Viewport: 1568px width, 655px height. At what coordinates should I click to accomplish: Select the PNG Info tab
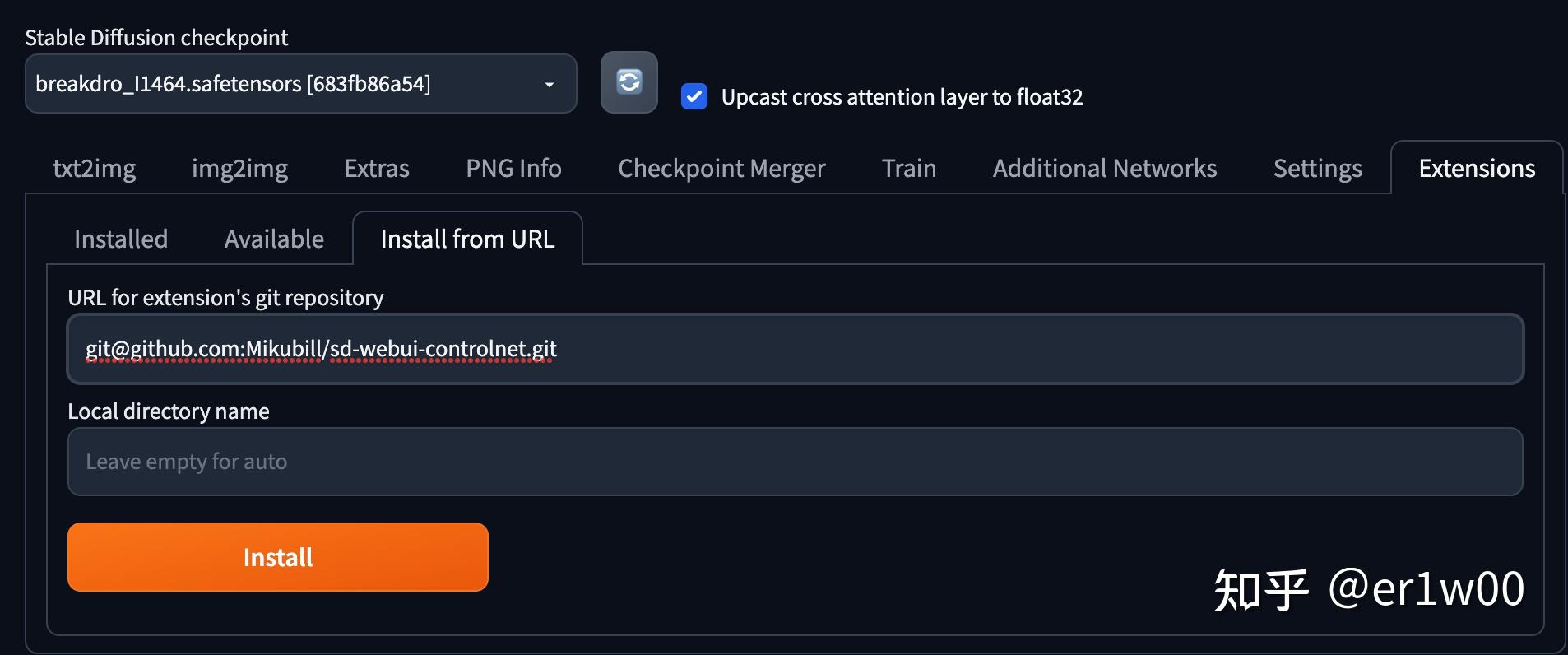(x=513, y=169)
